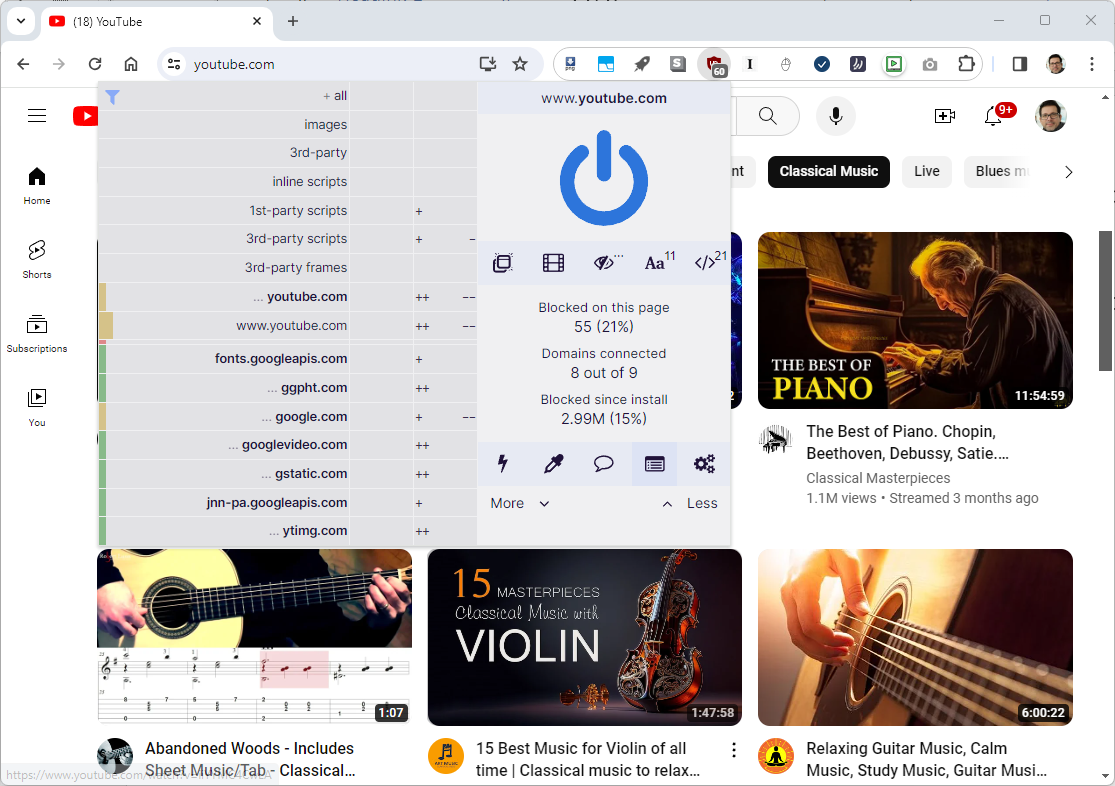
Task: Open YouTube notifications bell
Action: (993, 116)
